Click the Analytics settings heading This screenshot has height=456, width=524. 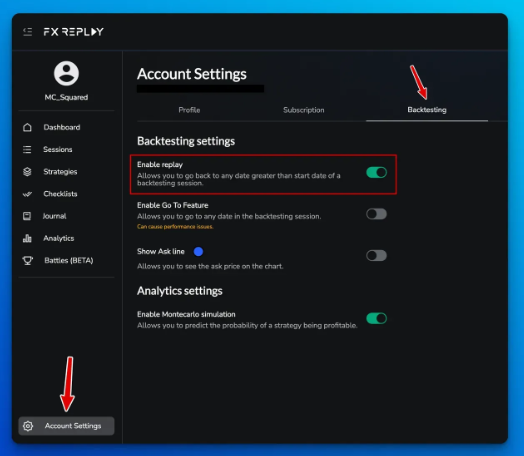pos(179,291)
